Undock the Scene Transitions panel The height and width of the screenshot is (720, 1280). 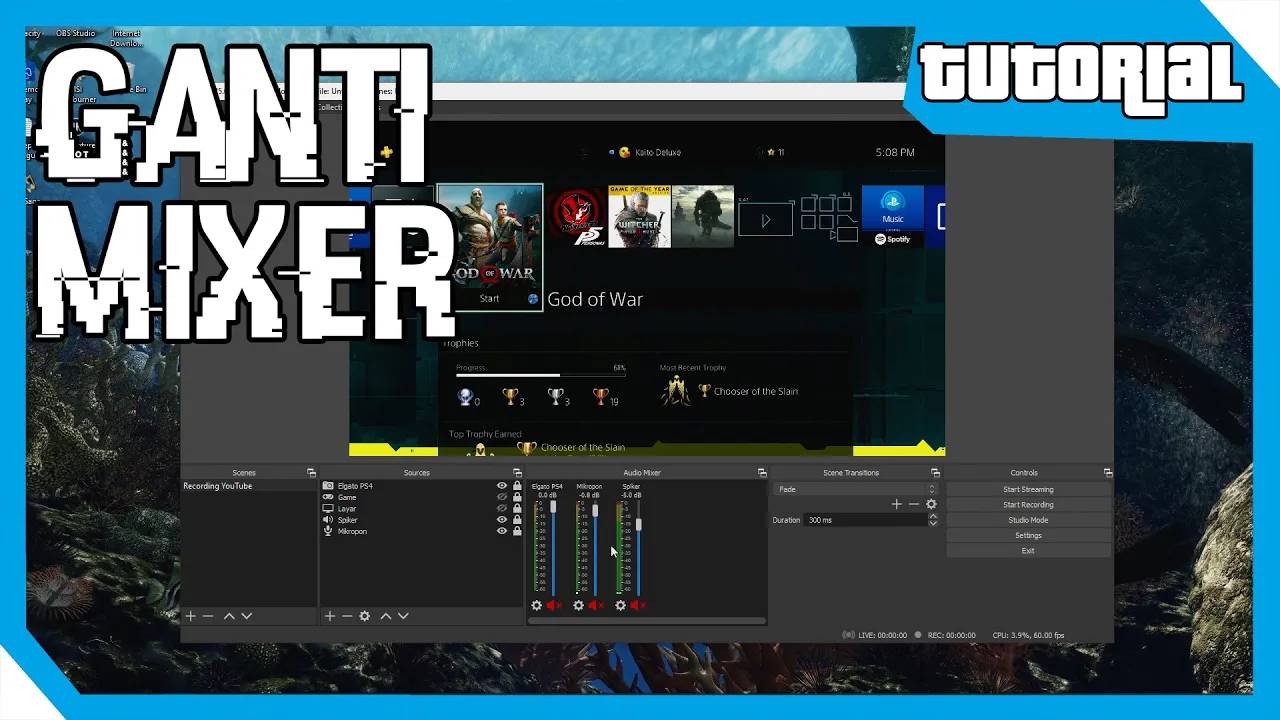935,473
